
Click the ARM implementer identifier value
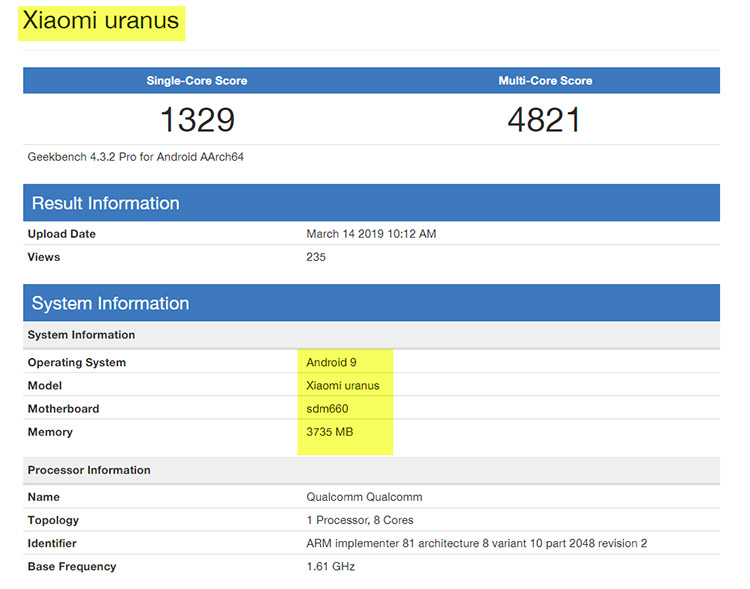click(476, 543)
